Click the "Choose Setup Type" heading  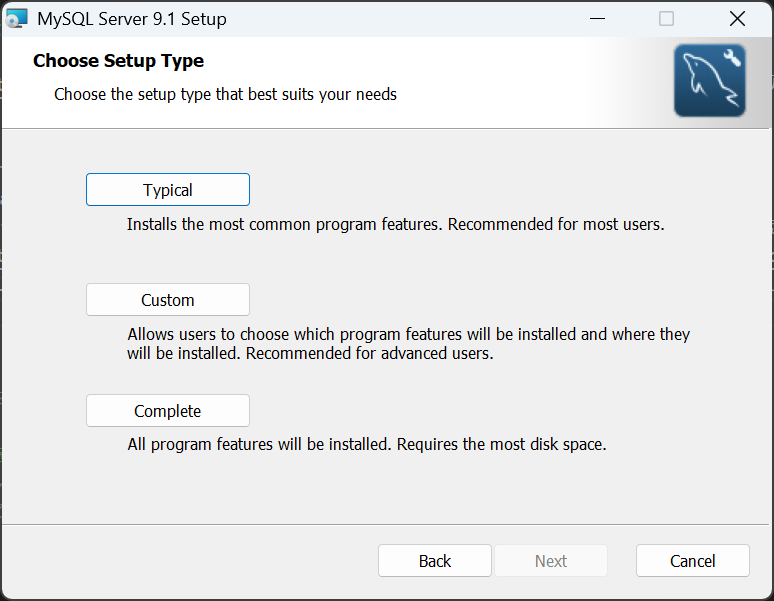tap(118, 61)
